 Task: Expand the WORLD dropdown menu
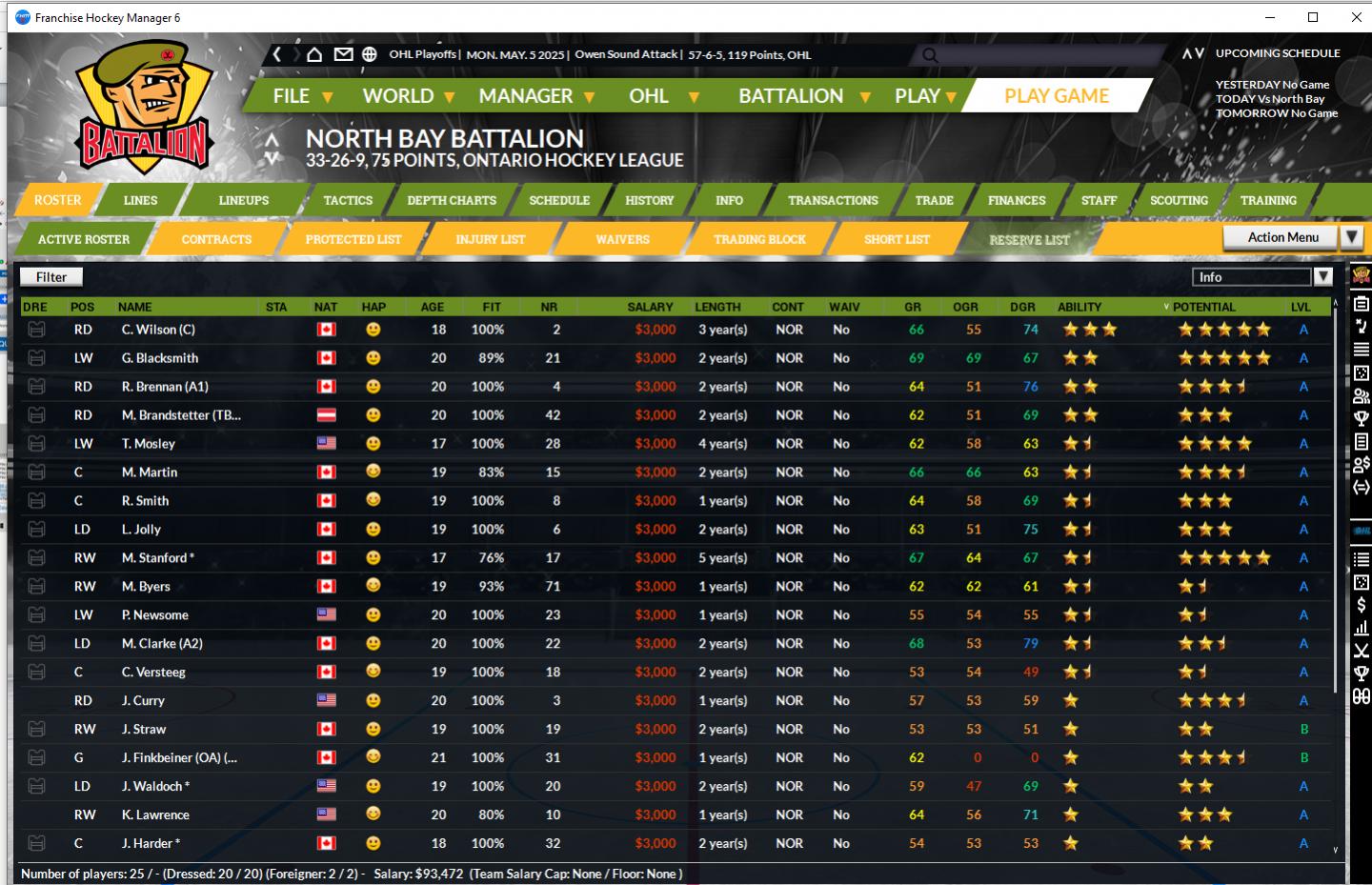click(408, 96)
